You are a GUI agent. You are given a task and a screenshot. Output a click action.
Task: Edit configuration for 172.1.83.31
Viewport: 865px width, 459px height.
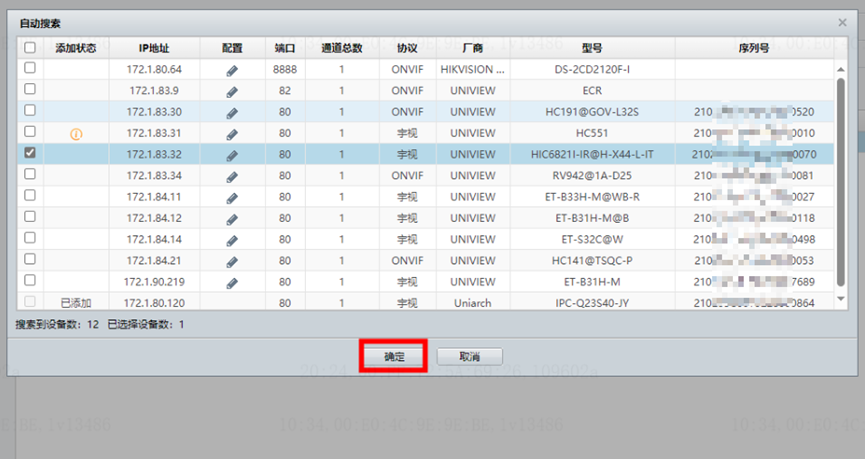tap(232, 134)
